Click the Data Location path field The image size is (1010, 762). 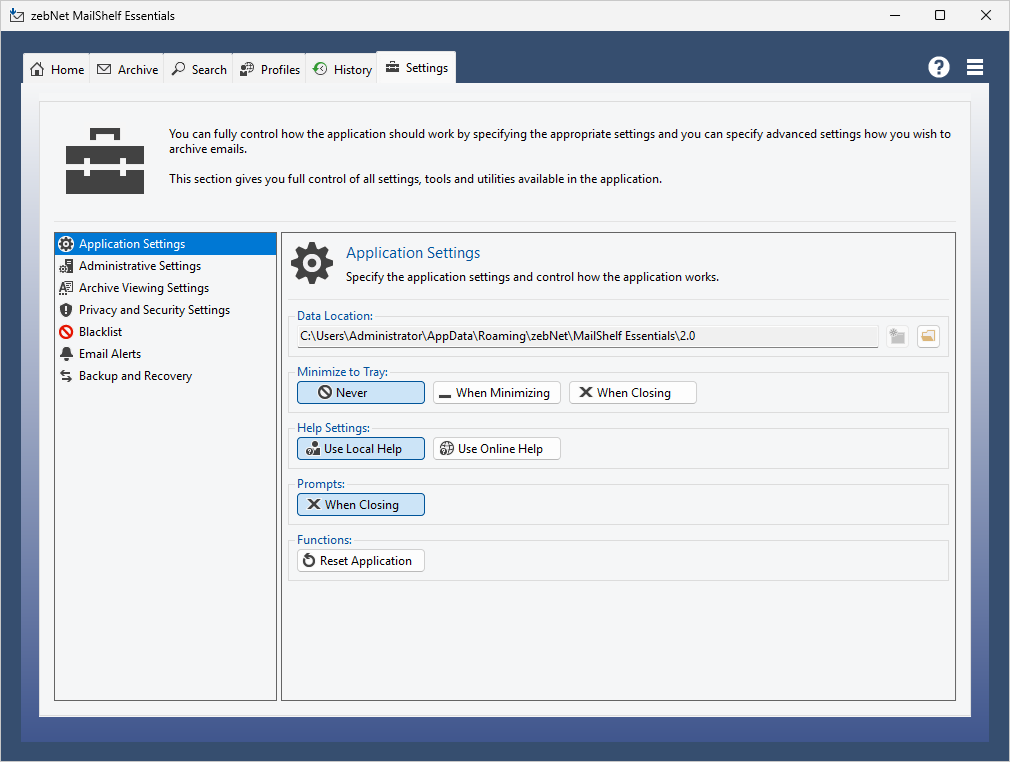tap(587, 337)
